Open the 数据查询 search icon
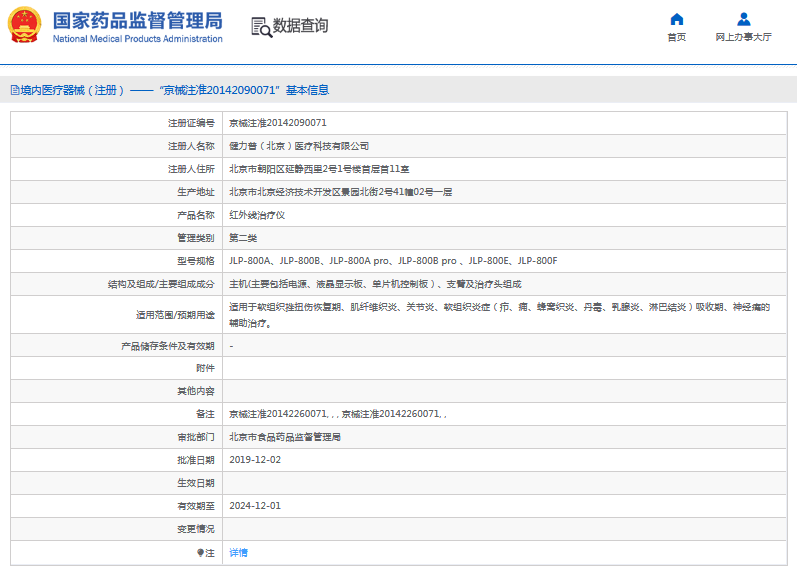The image size is (797, 571). [261, 27]
